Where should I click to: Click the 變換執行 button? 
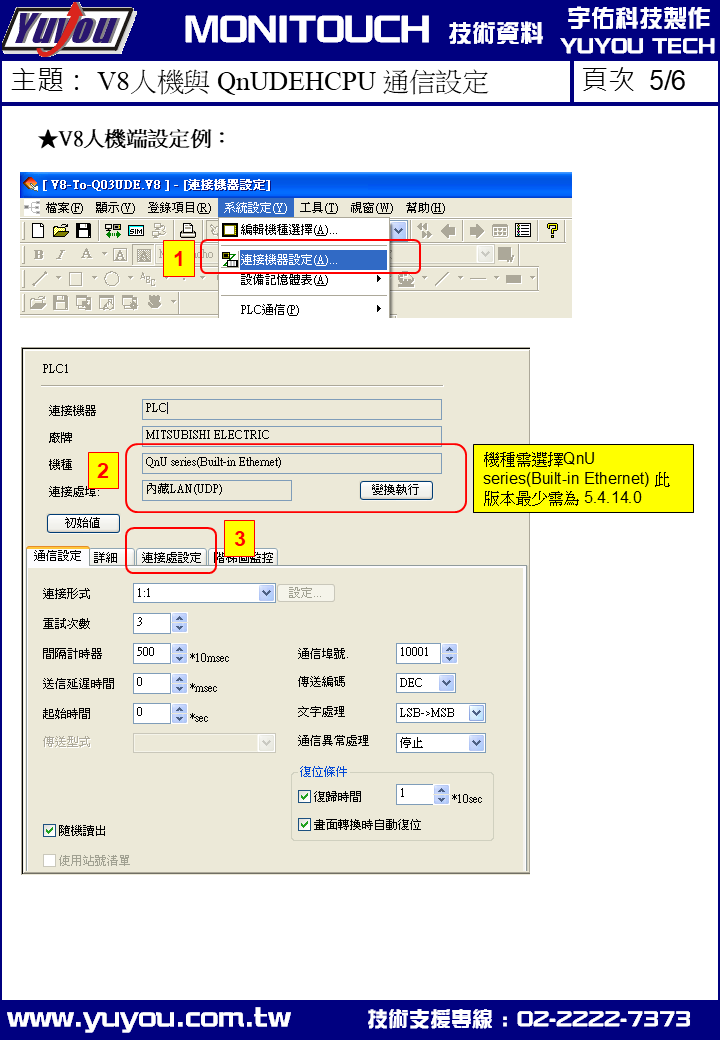[x=396, y=489]
